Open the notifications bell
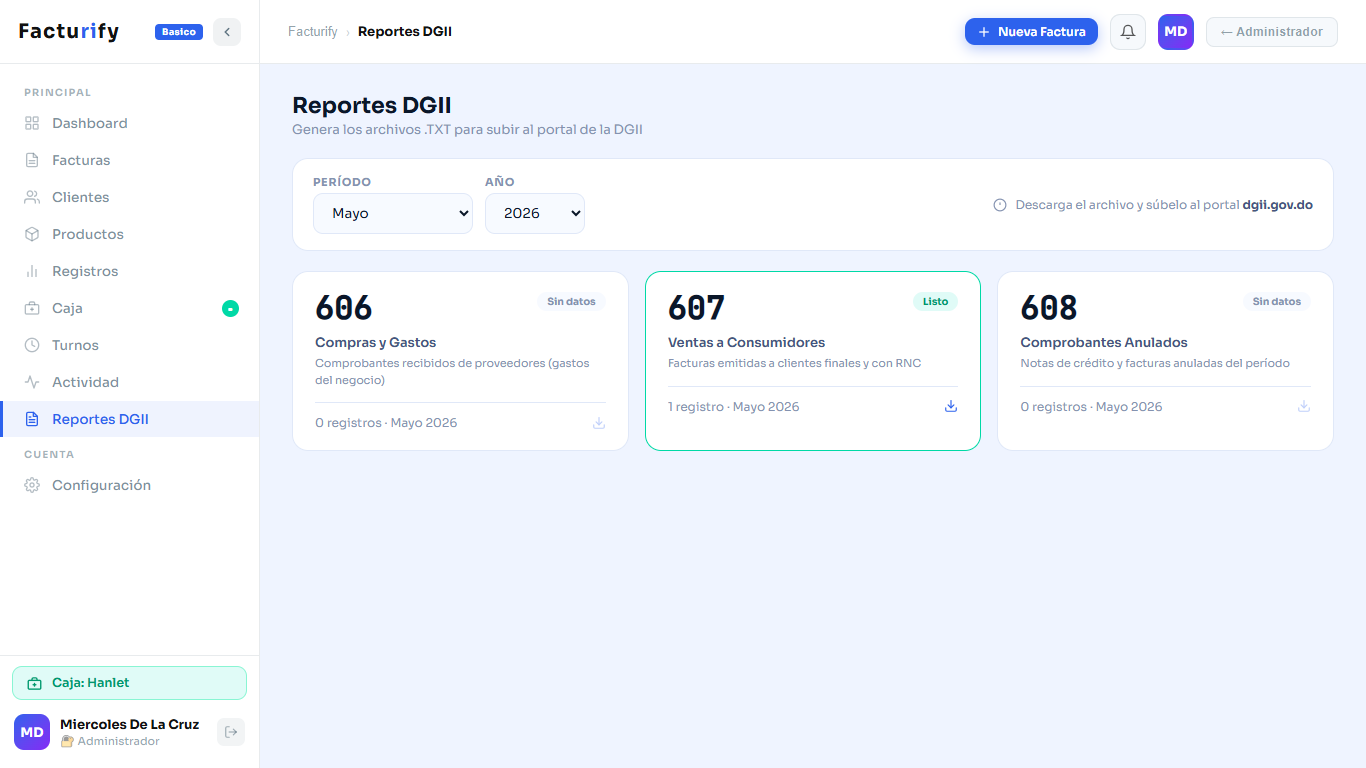Viewport: 1366px width, 768px height. coord(1128,32)
